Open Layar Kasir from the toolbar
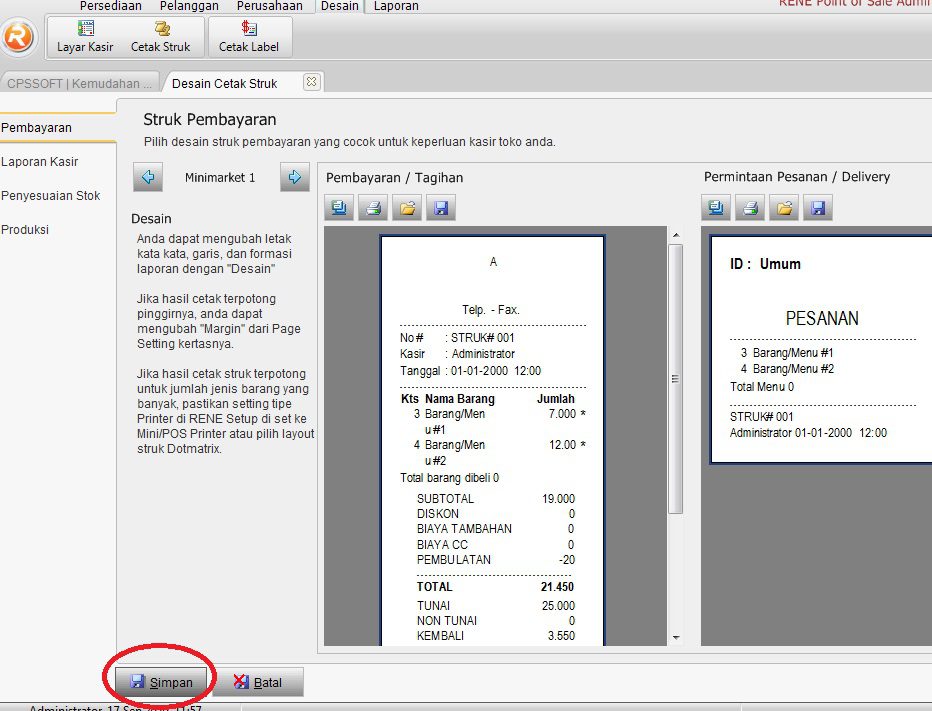 coord(85,37)
